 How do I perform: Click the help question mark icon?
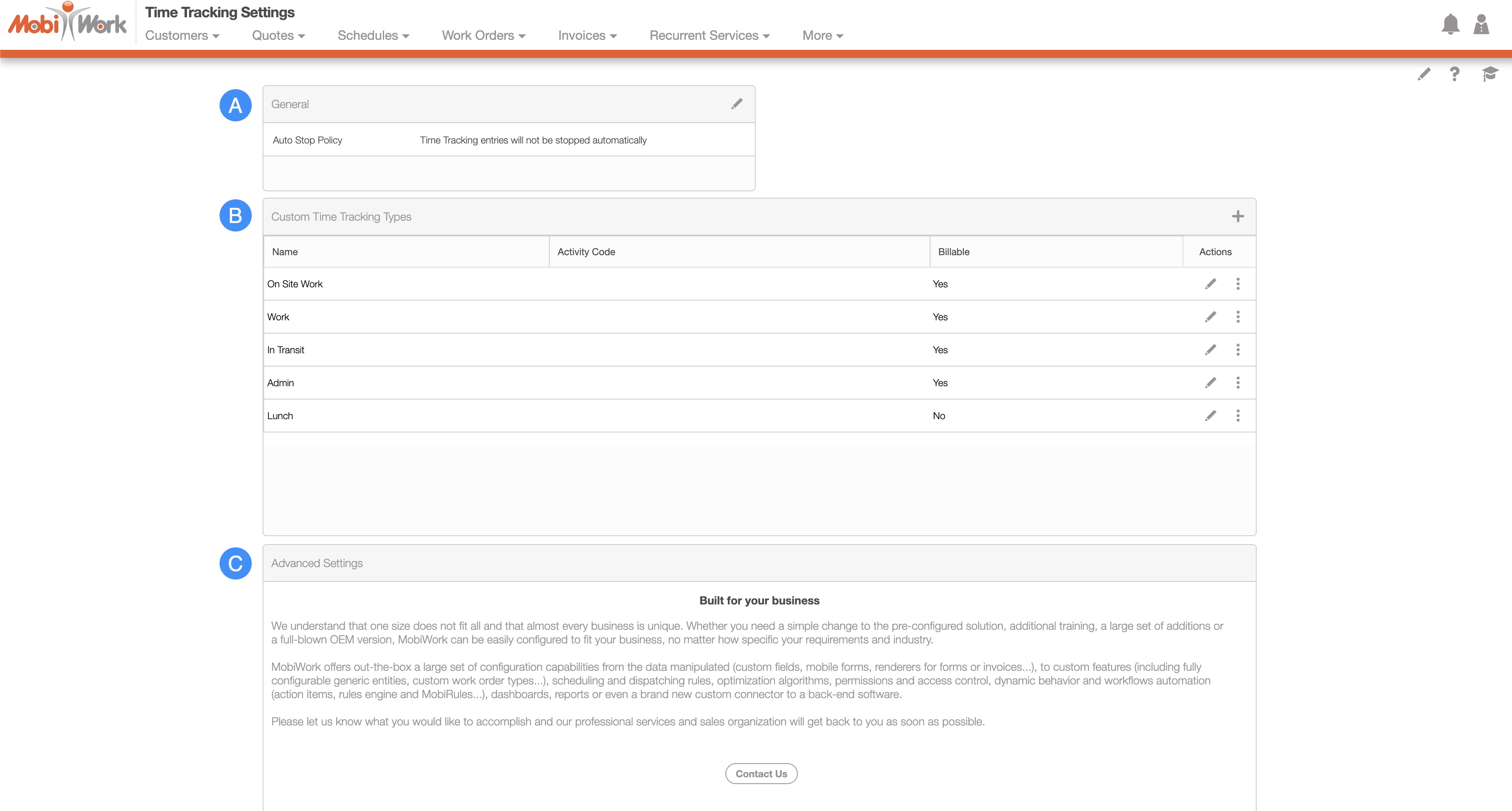coord(1454,74)
